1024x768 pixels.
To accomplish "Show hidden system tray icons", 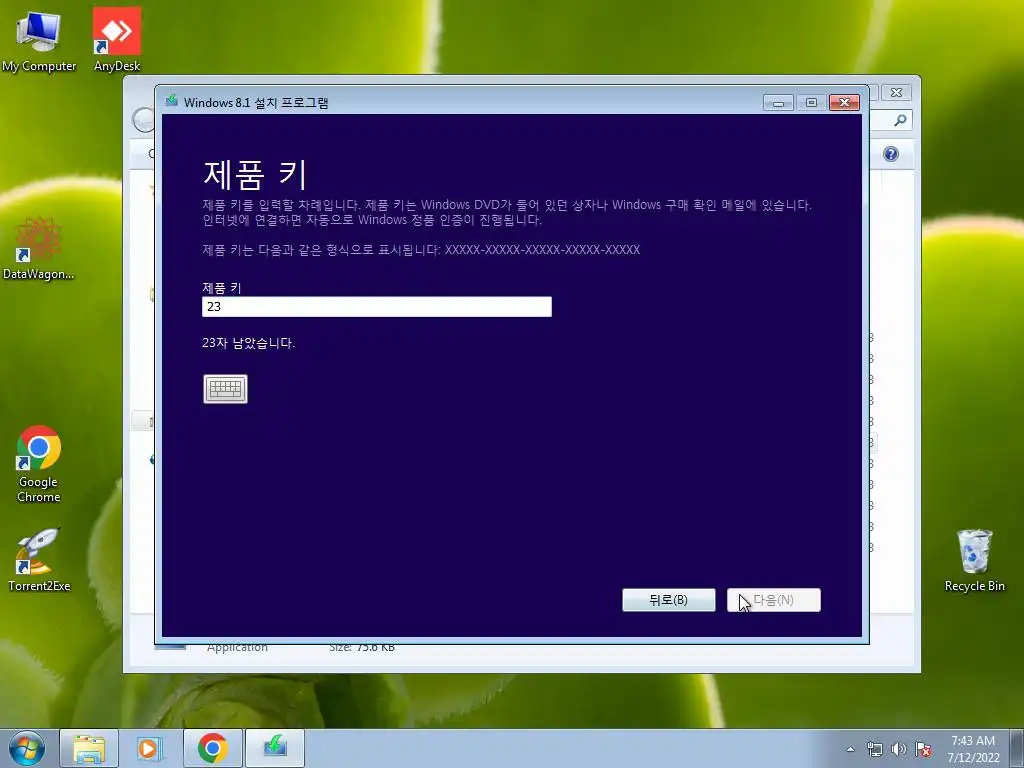I will 850,749.
